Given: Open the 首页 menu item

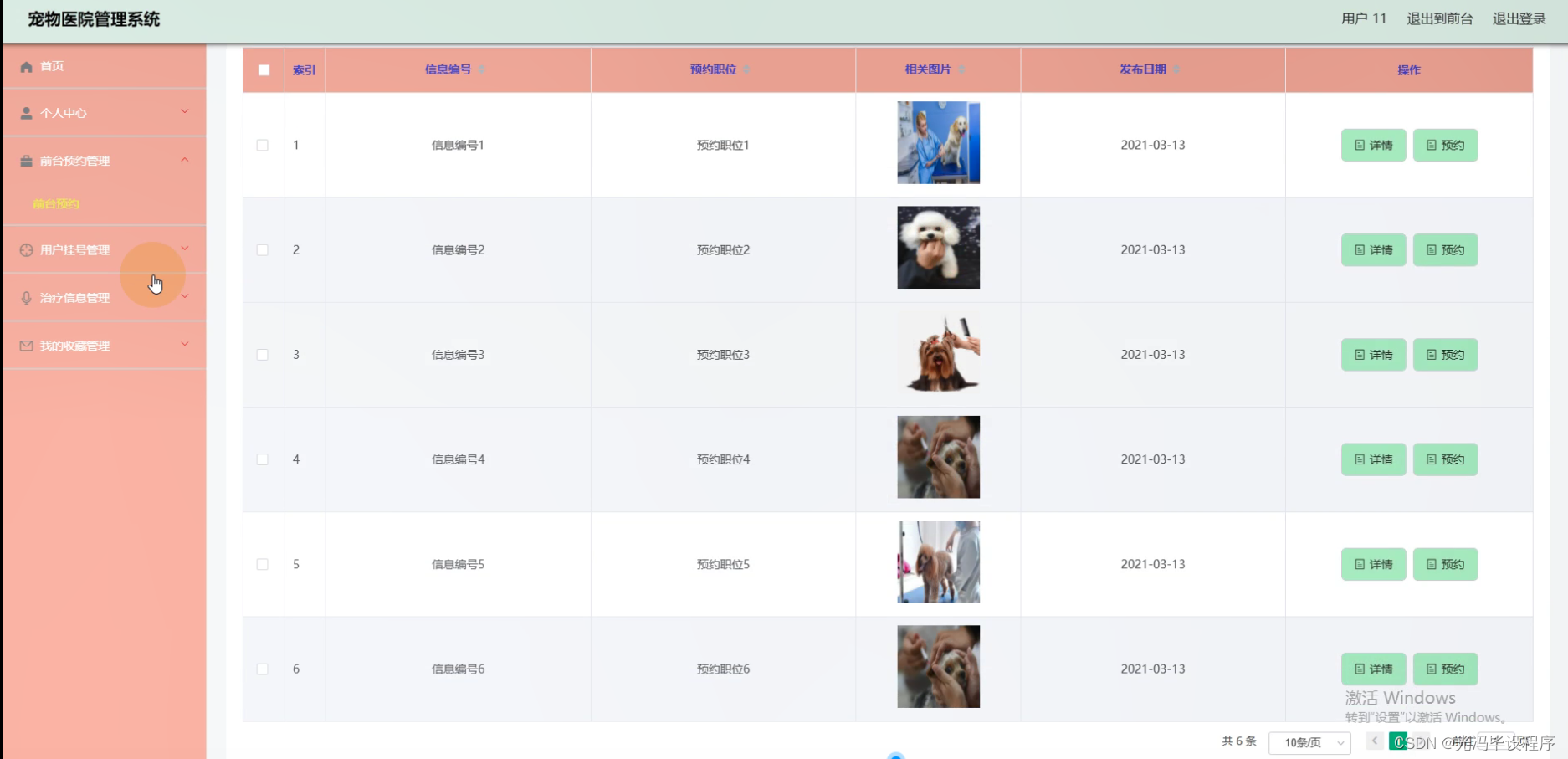Looking at the screenshot, I should point(104,66).
